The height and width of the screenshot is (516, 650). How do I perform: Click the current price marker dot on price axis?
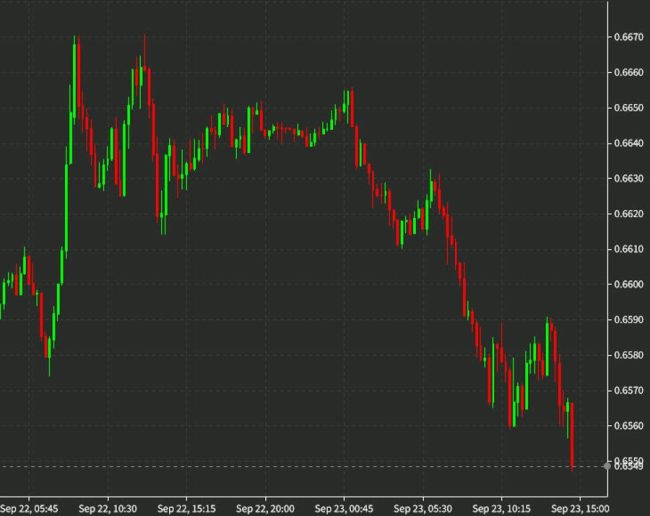(x=607, y=466)
